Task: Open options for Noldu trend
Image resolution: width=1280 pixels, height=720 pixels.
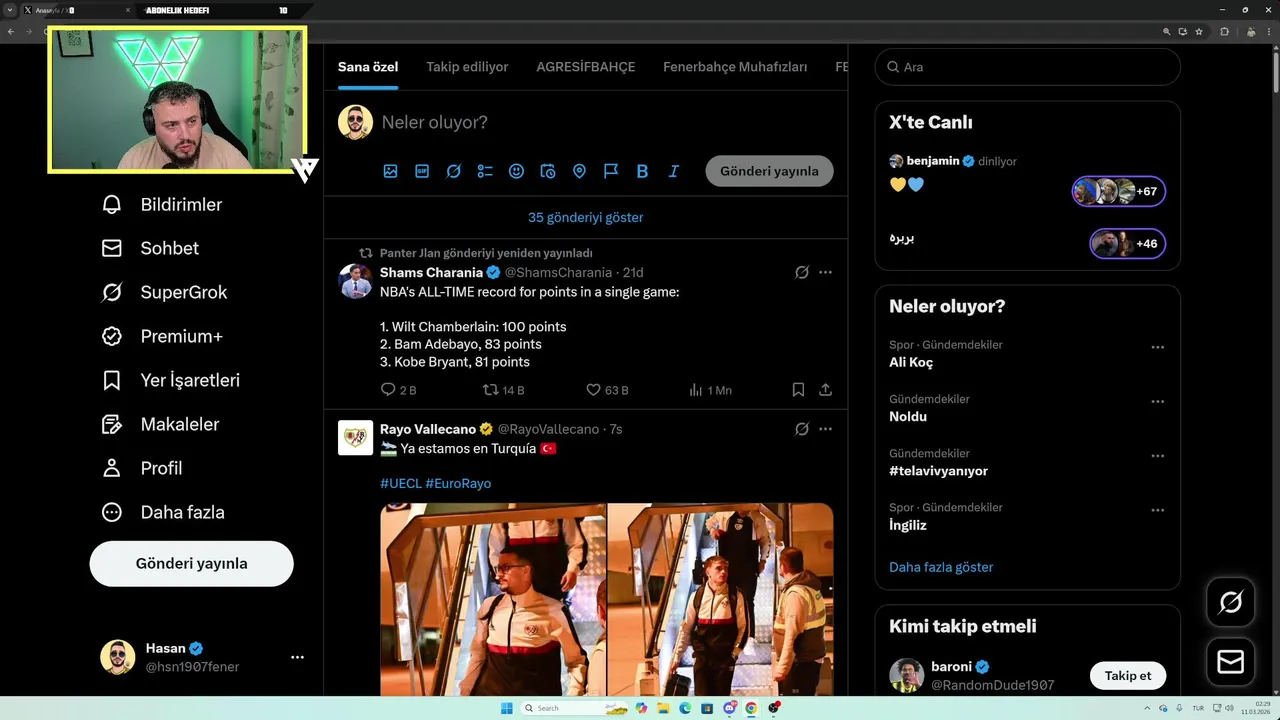Action: click(x=1157, y=401)
